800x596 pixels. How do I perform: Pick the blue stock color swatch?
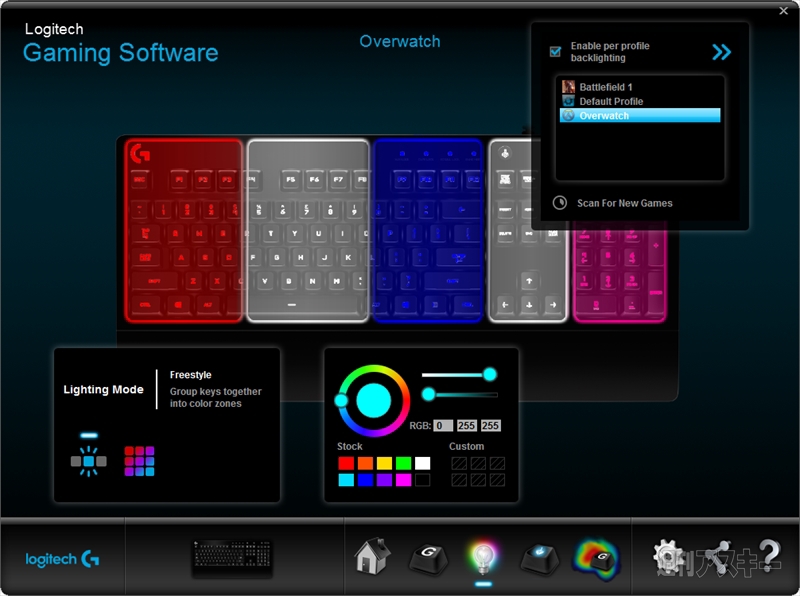(x=365, y=480)
